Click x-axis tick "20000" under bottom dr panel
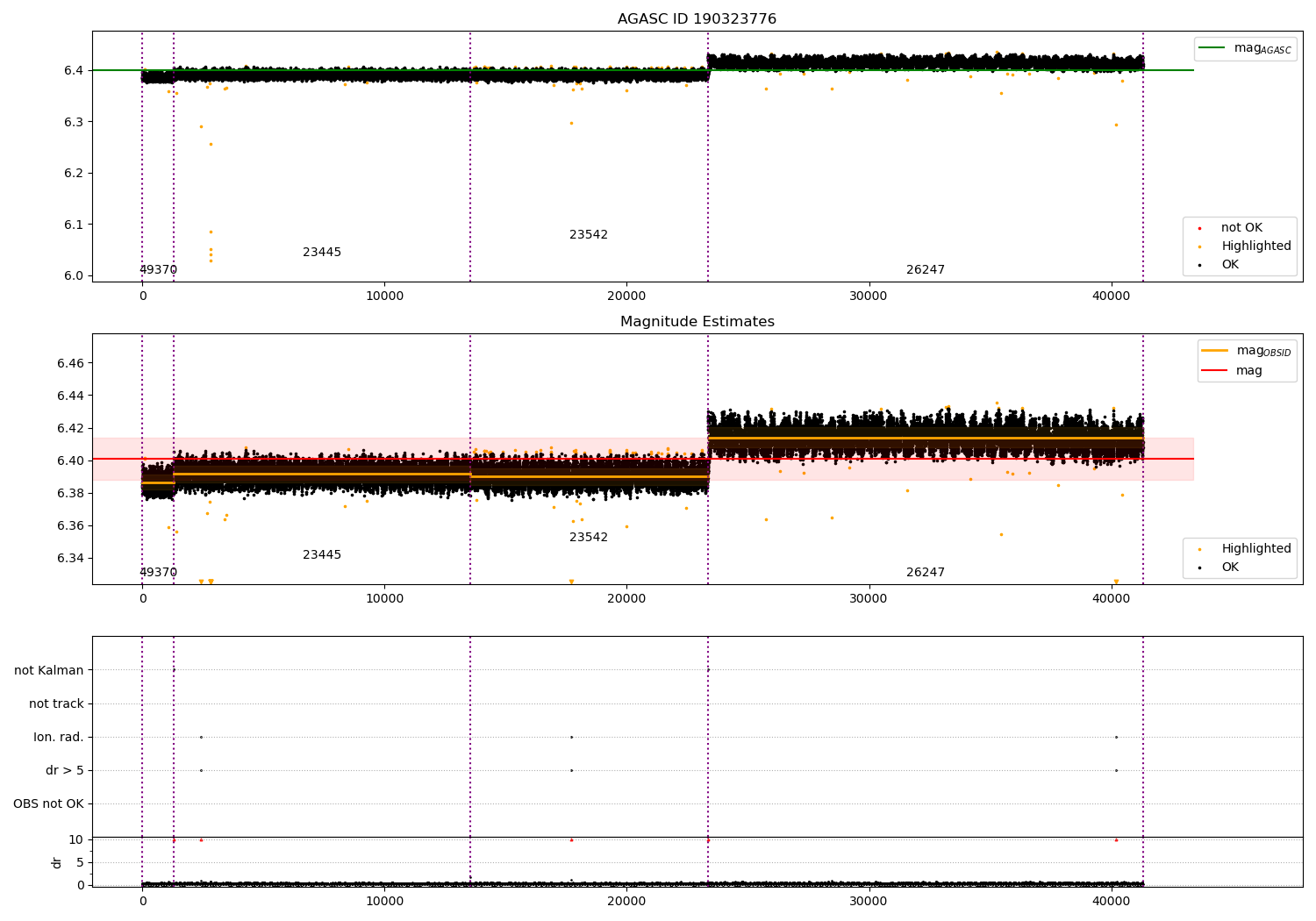 (x=626, y=902)
